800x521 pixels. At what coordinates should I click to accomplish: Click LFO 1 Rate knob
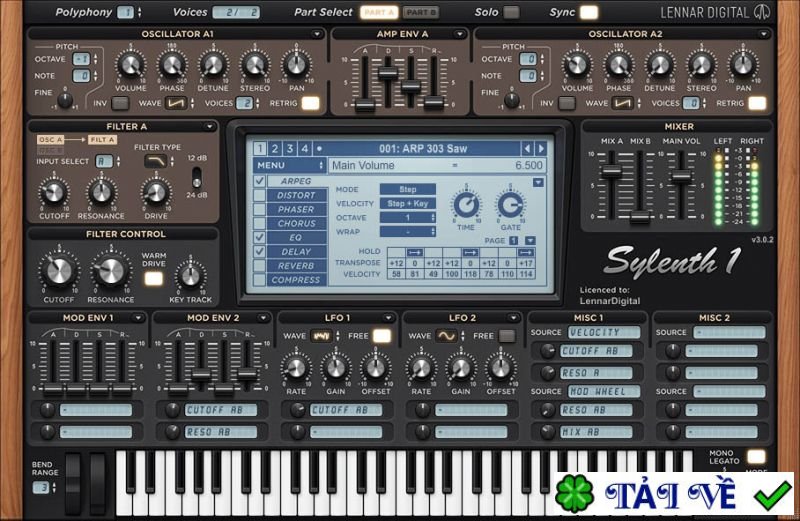tap(296, 368)
